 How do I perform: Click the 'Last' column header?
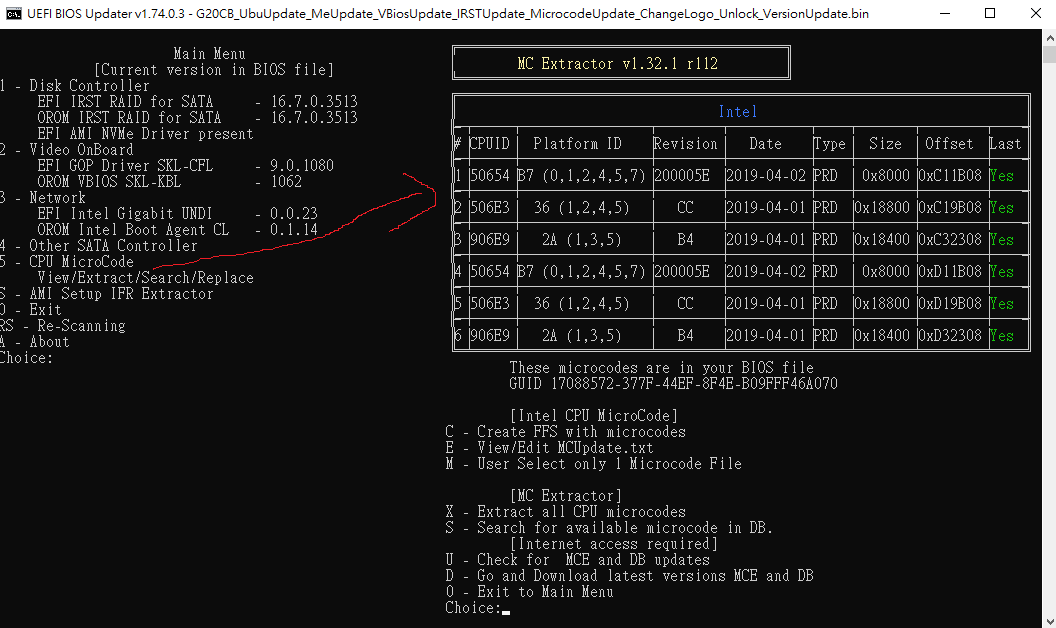1005,144
